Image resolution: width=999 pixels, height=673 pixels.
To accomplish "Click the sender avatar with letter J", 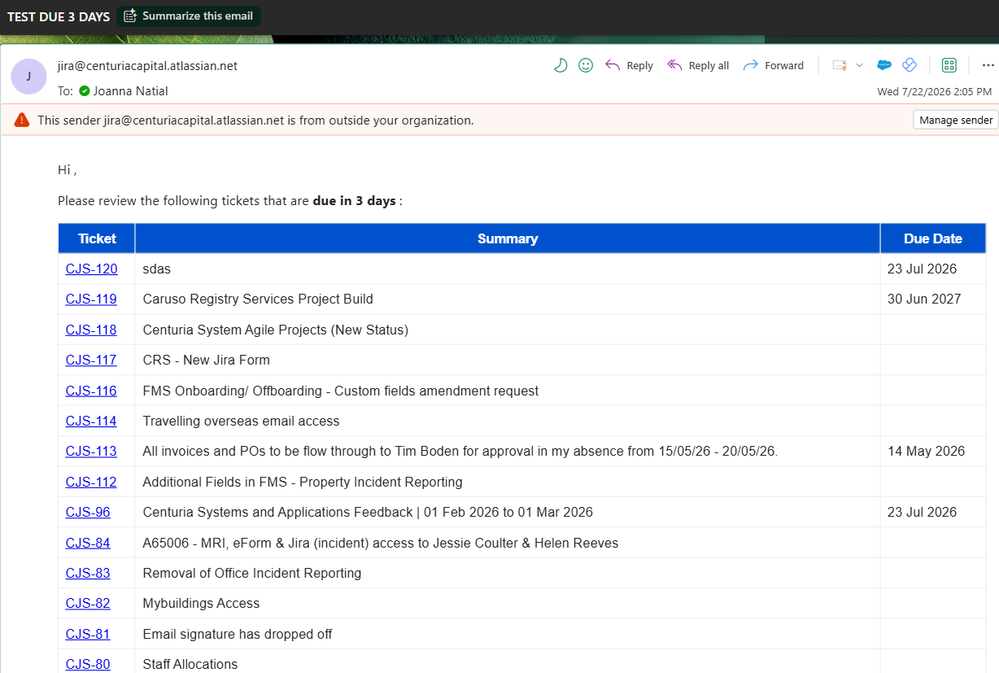I will point(29,76).
